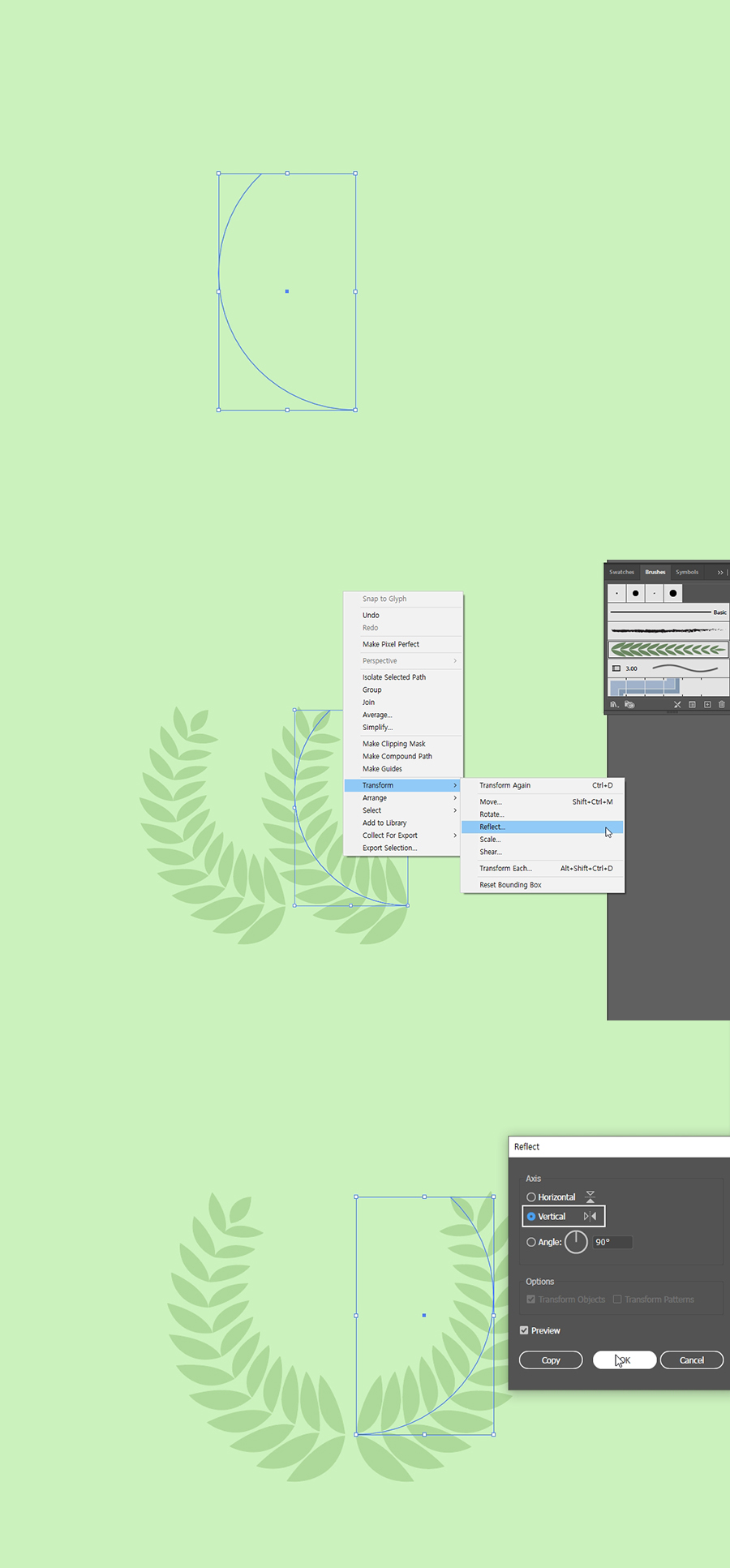Screen dimensions: 730x1568
Task: Collapse the panel group with double-arrow icon
Action: click(x=719, y=572)
